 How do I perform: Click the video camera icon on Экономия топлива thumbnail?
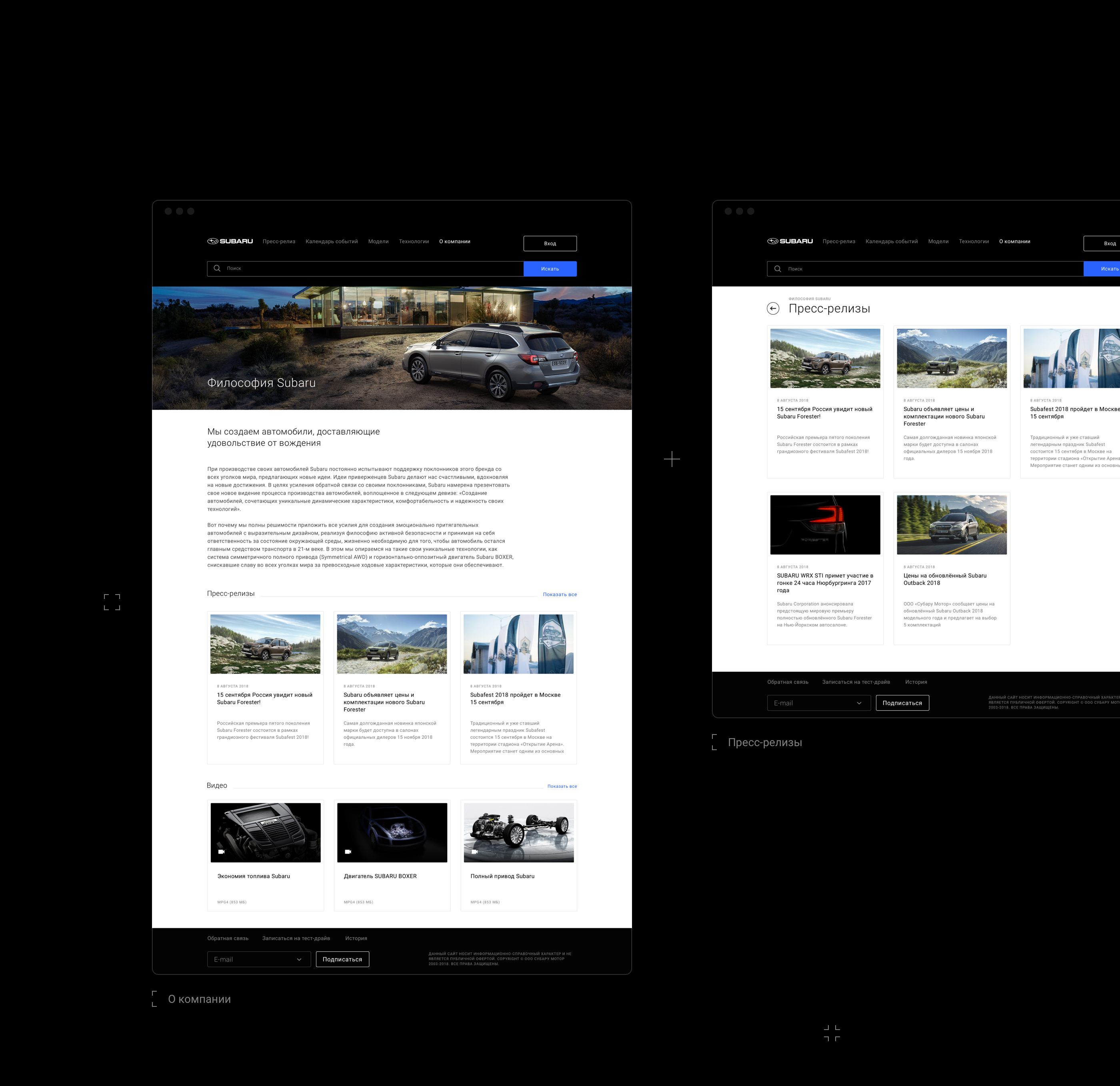222,852
